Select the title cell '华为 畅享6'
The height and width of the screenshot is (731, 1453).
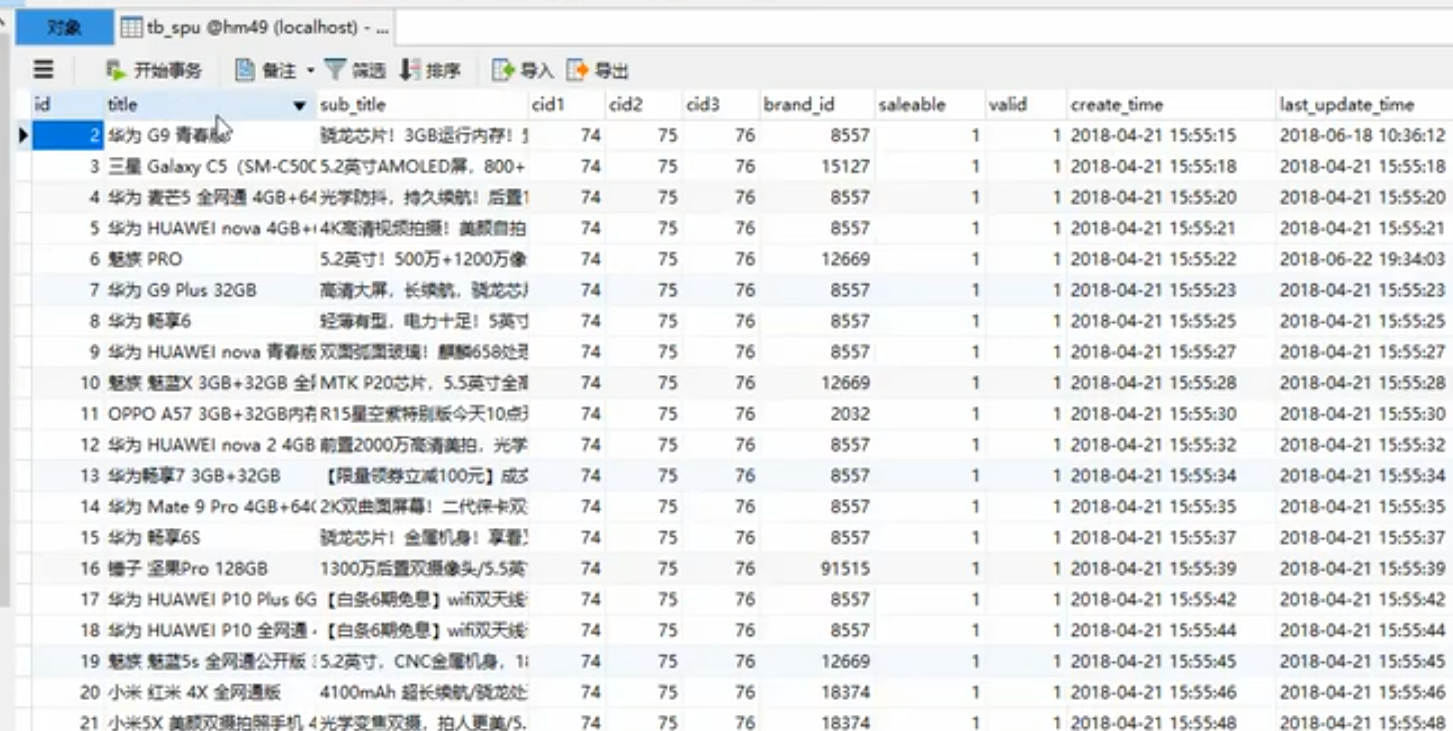click(210, 321)
